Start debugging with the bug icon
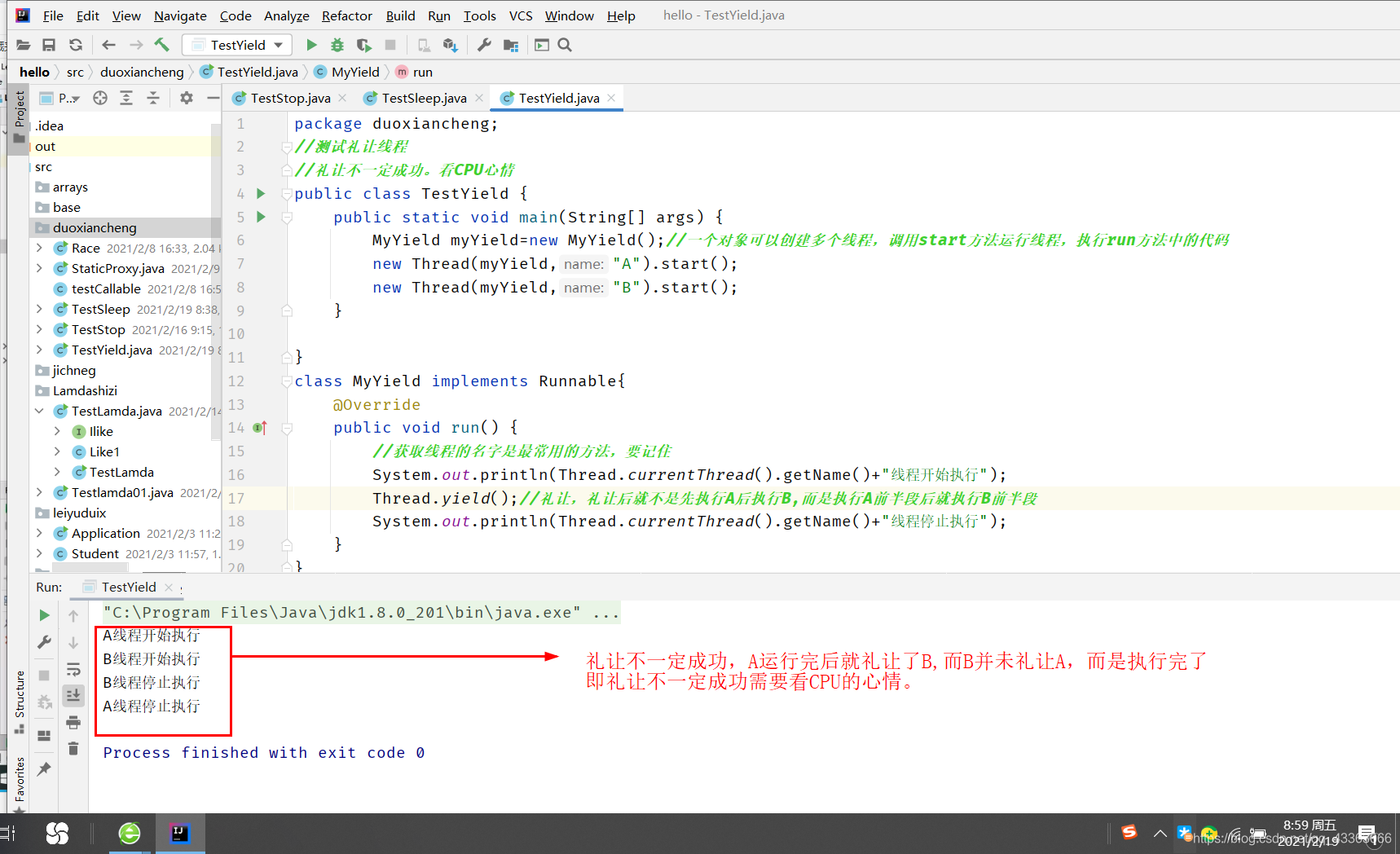 (x=337, y=45)
